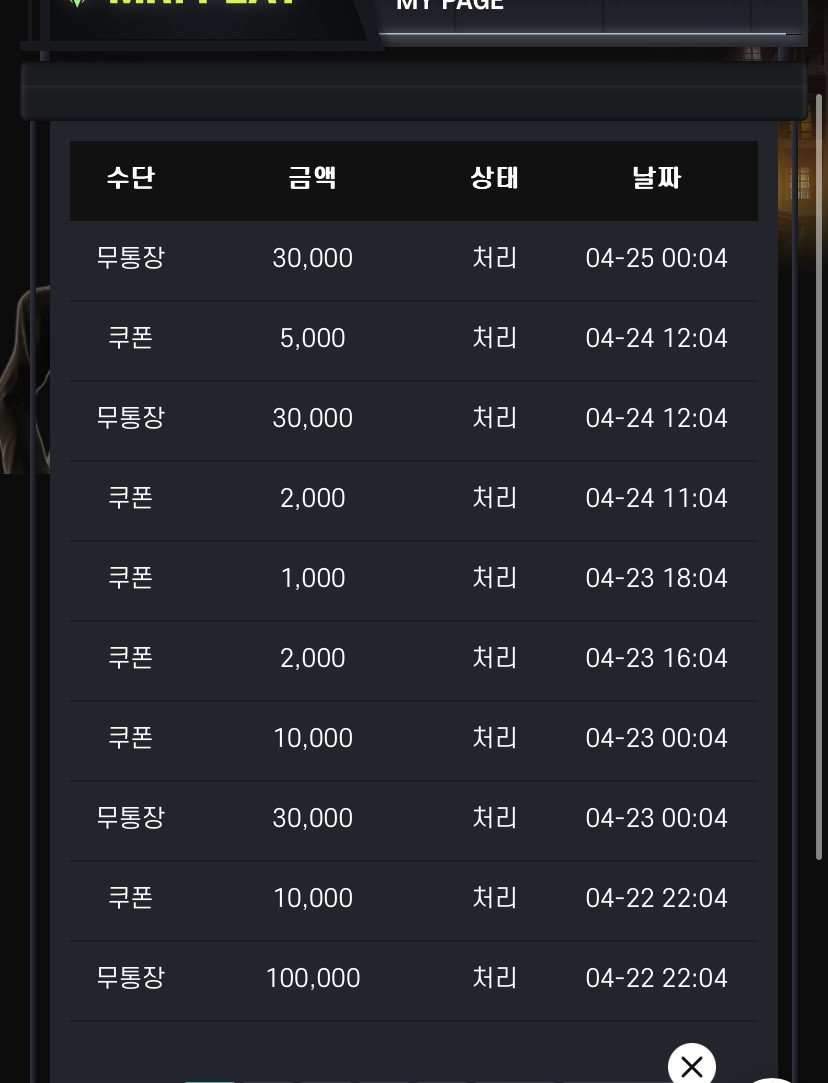Image resolution: width=828 pixels, height=1083 pixels.
Task: Click 처리 status in the 100,000 row
Action: coord(494,978)
